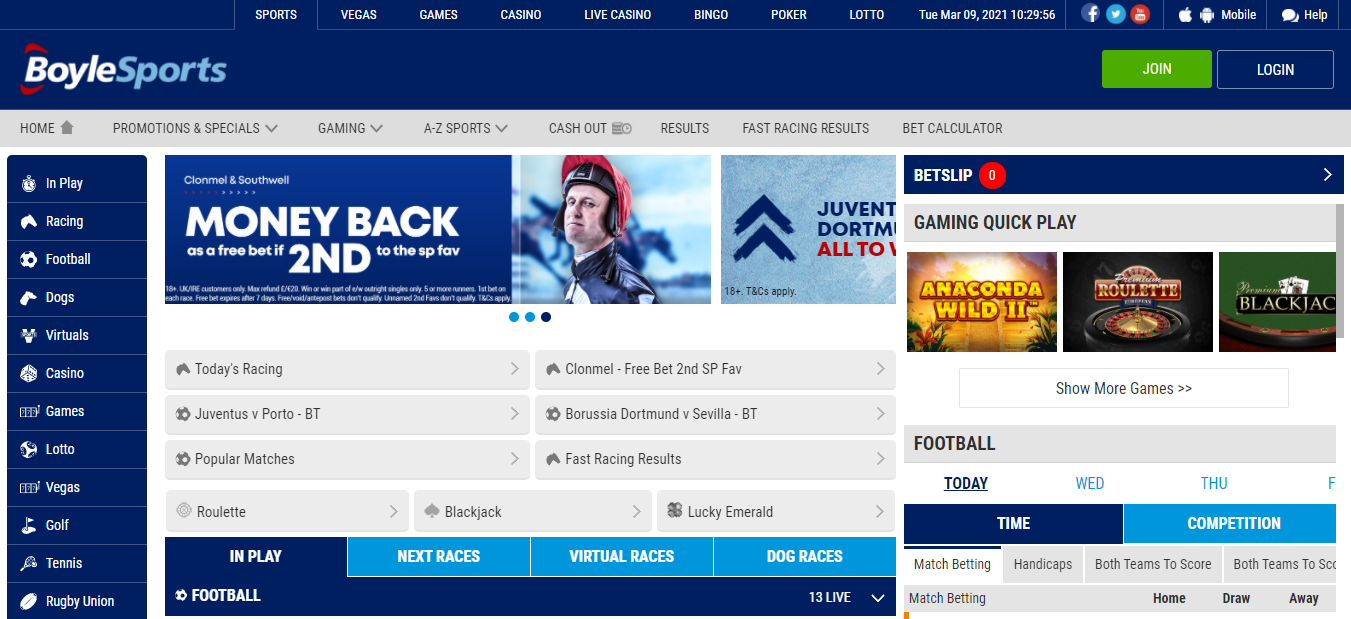The height and width of the screenshot is (619, 1351).
Task: Open Clonmel - Free Bet 2nd SP Fav link
Action: click(x=716, y=369)
